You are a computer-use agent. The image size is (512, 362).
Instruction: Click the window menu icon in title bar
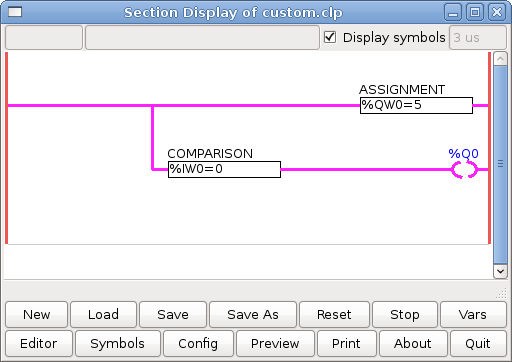(15, 12)
